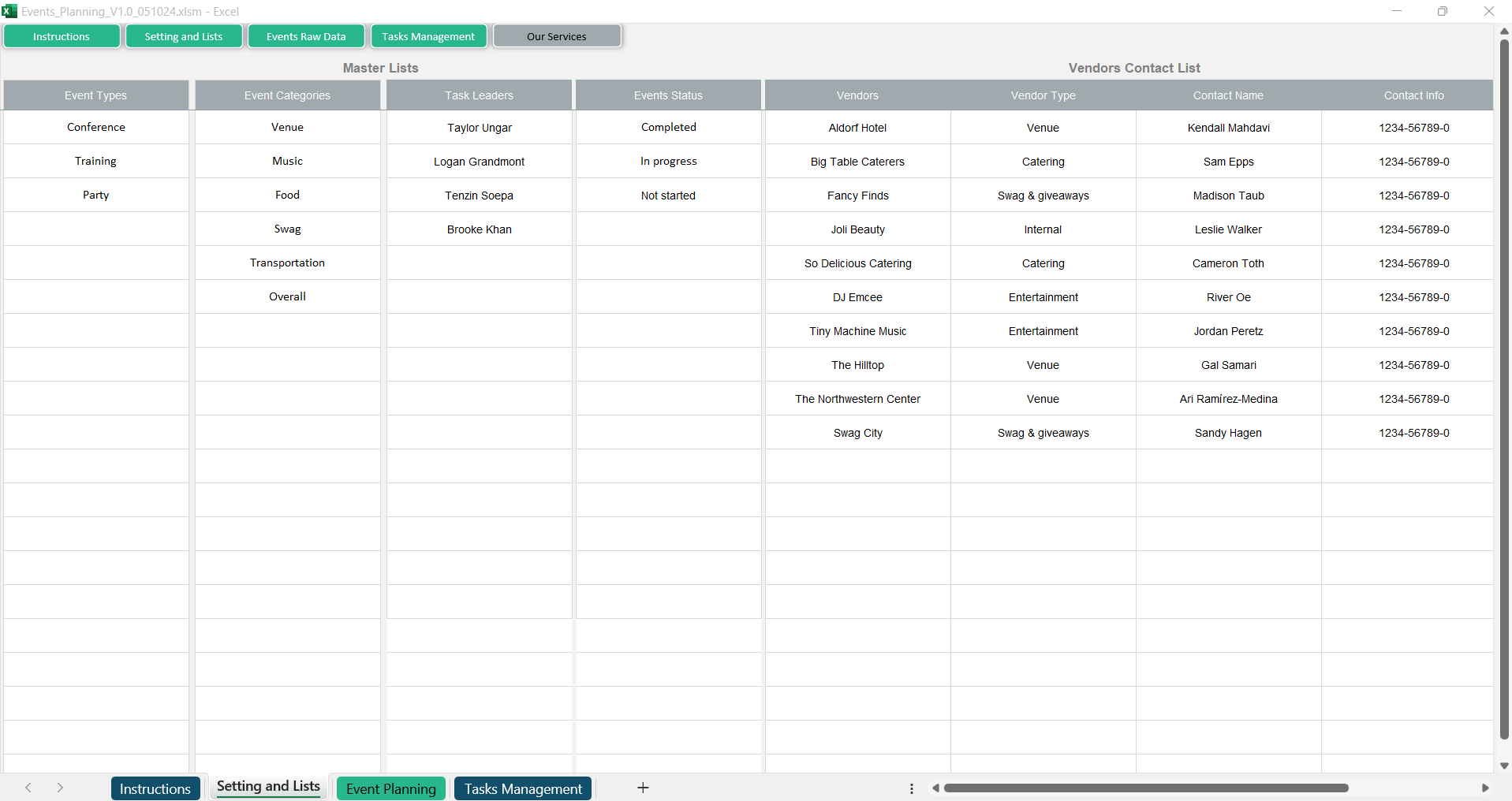Click the three-dot sheet tab splitter
This screenshot has width=1512, height=801.
912,788
